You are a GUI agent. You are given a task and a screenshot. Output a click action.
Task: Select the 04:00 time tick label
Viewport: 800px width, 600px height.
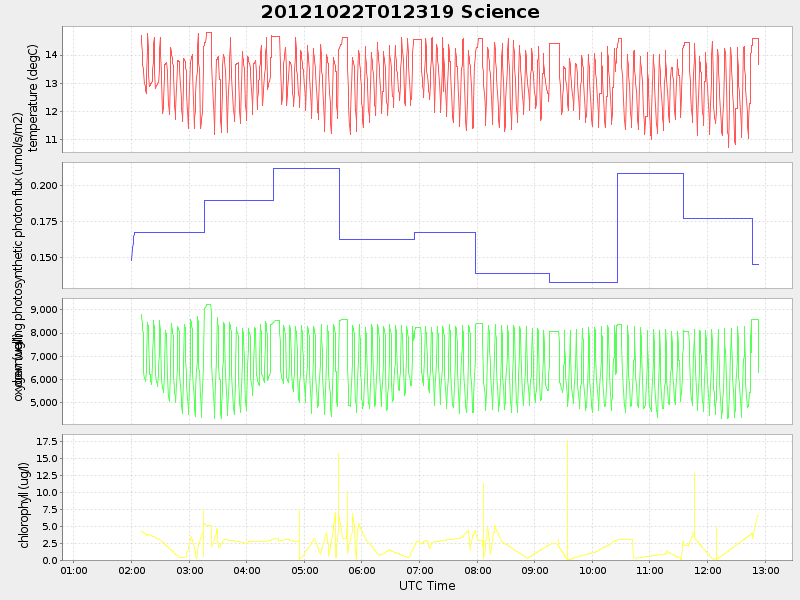tap(247, 570)
